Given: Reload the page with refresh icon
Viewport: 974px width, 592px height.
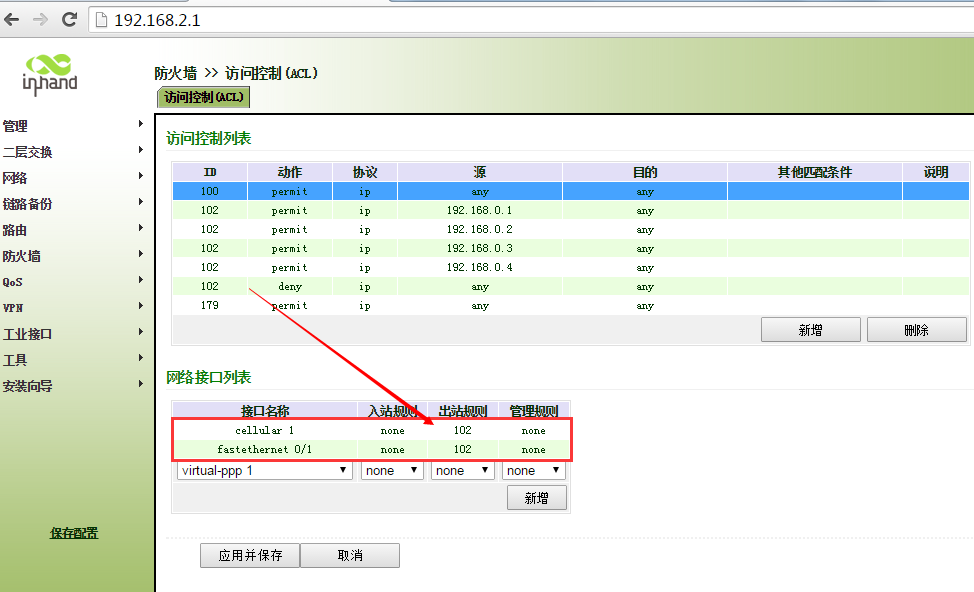Looking at the screenshot, I should click(x=69, y=19).
